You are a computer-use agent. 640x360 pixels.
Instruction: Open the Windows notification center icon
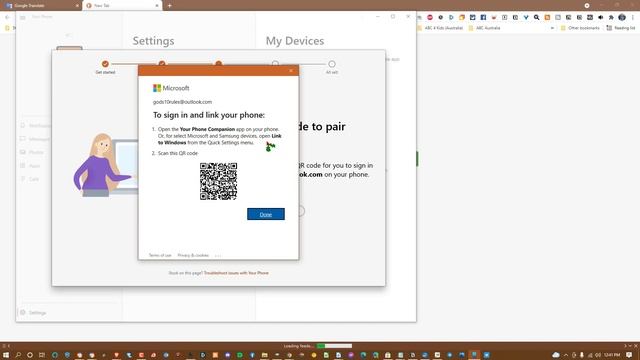click(x=629, y=355)
